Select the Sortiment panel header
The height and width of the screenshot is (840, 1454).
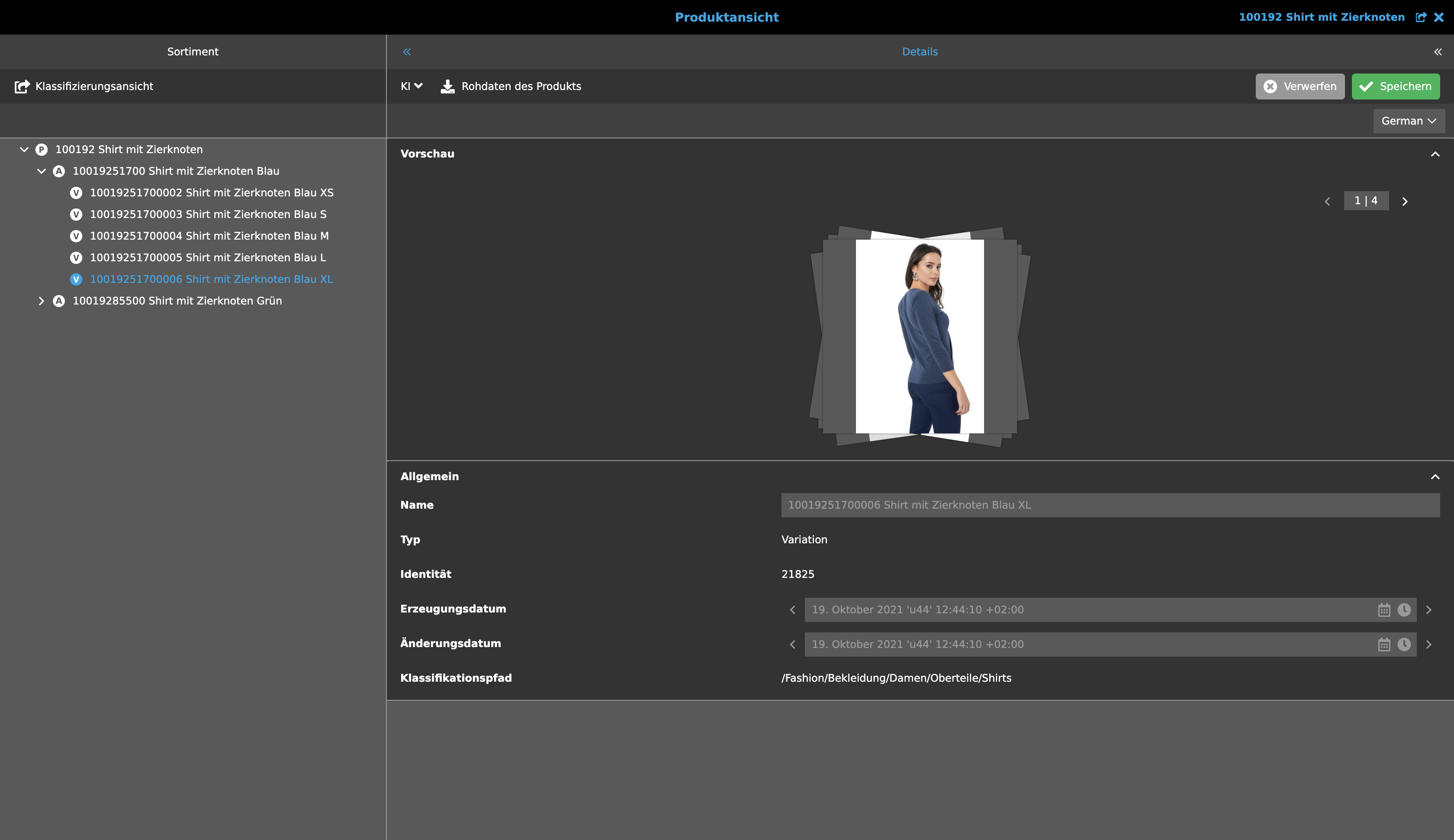click(x=192, y=51)
